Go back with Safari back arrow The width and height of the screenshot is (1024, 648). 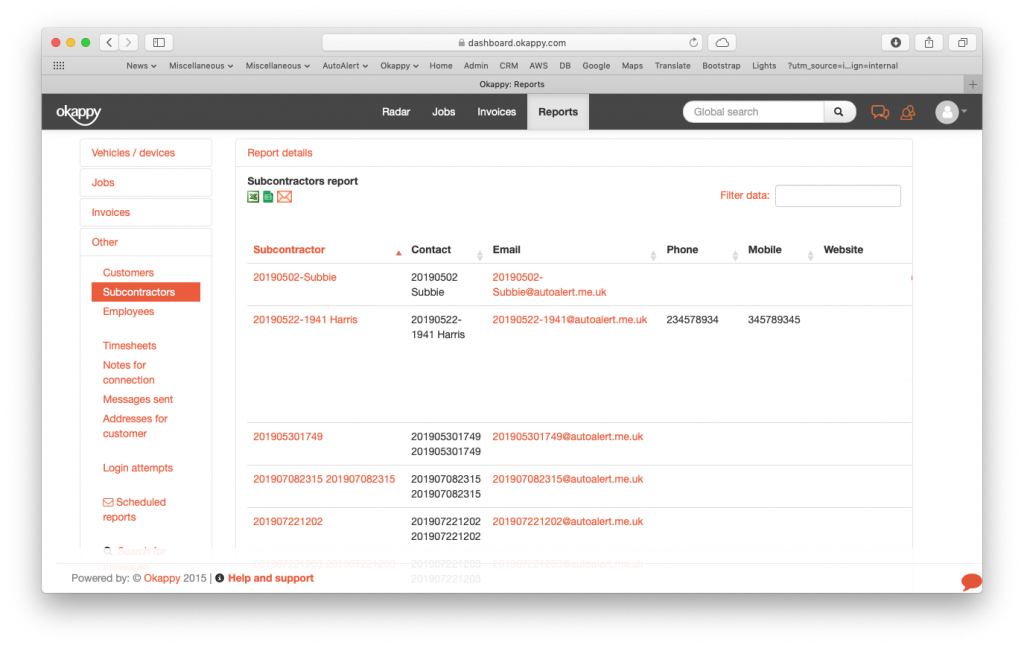tap(109, 42)
